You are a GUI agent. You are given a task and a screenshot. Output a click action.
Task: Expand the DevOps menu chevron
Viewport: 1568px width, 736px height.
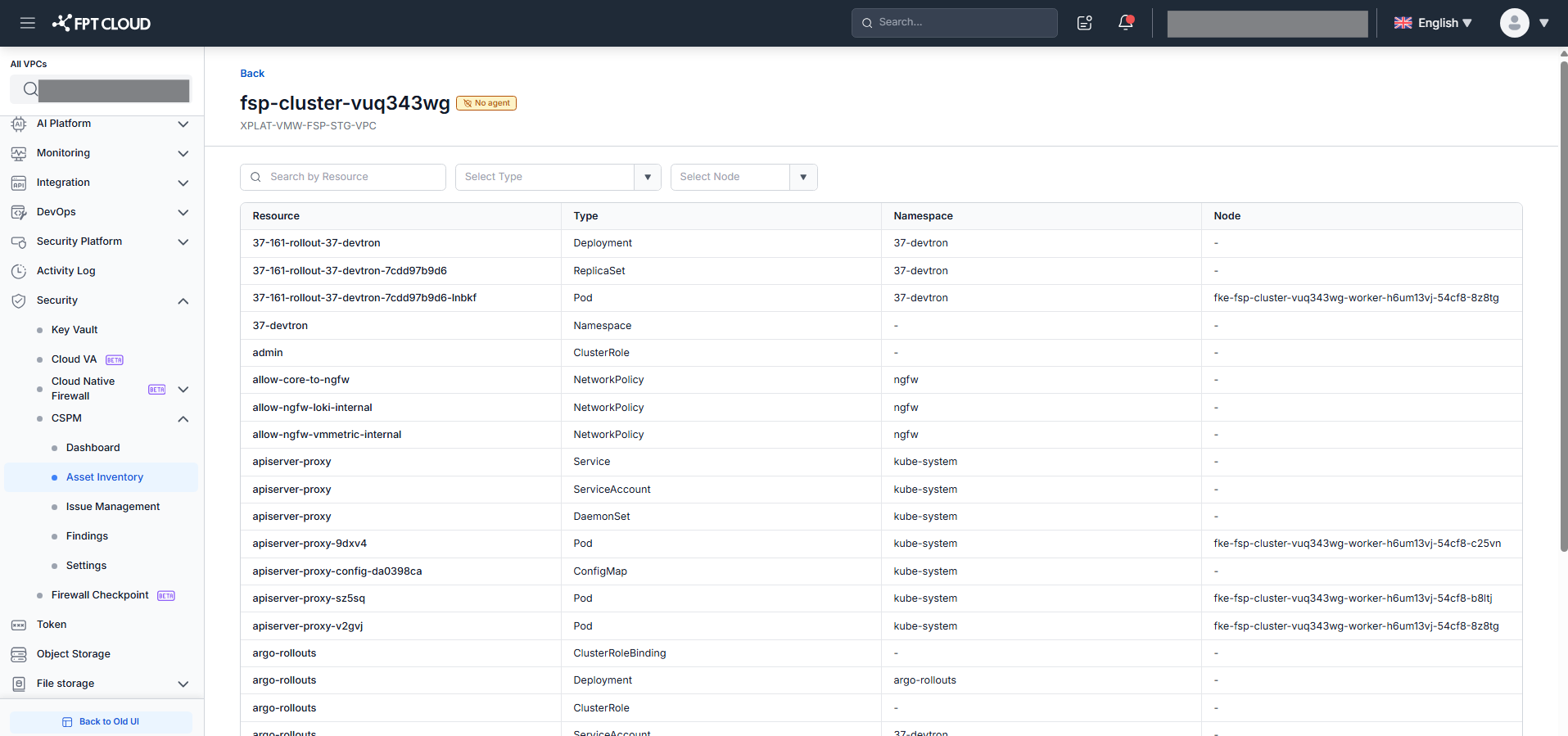(x=183, y=212)
